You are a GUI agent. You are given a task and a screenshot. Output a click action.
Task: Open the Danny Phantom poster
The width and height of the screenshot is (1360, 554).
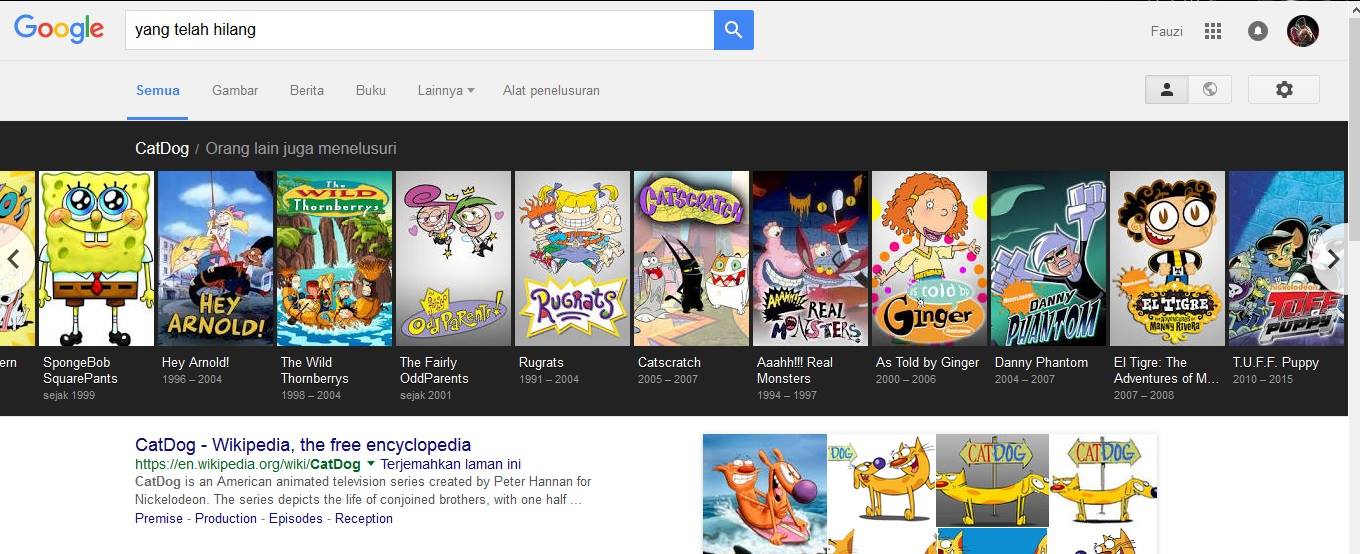1048,258
